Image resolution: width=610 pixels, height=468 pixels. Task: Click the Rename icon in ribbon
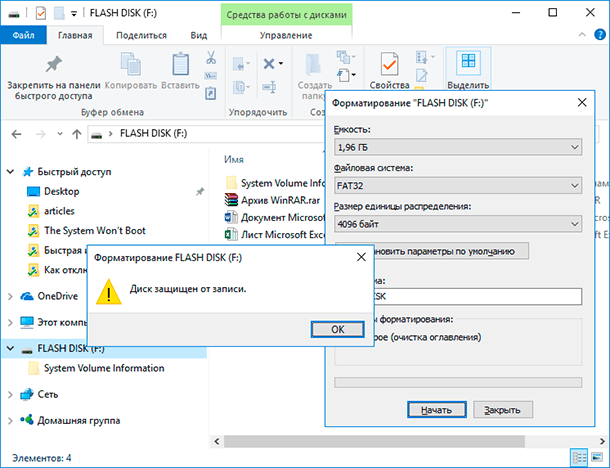point(269,87)
